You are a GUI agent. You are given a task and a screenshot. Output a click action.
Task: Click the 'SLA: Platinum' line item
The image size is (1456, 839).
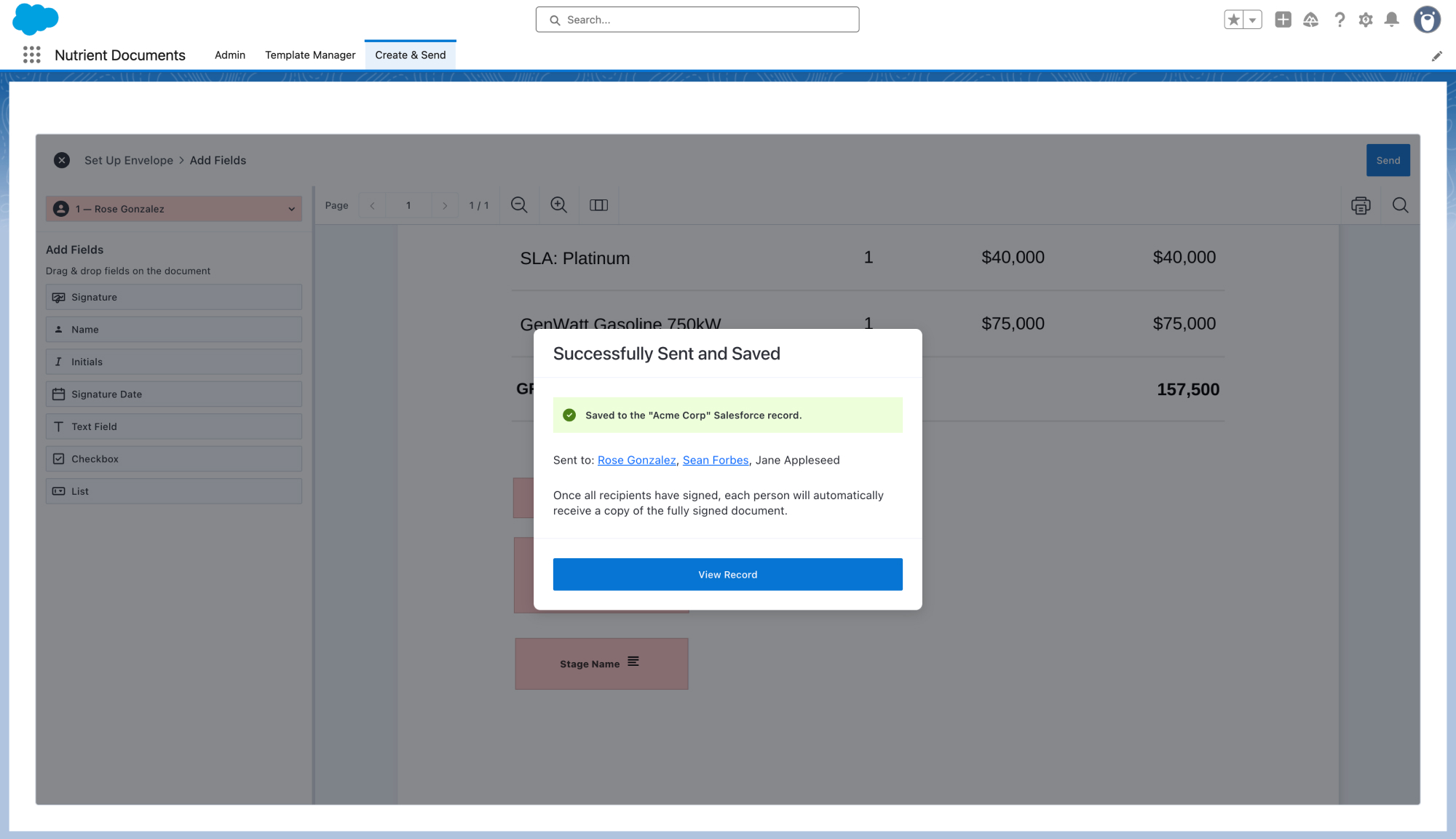point(575,258)
